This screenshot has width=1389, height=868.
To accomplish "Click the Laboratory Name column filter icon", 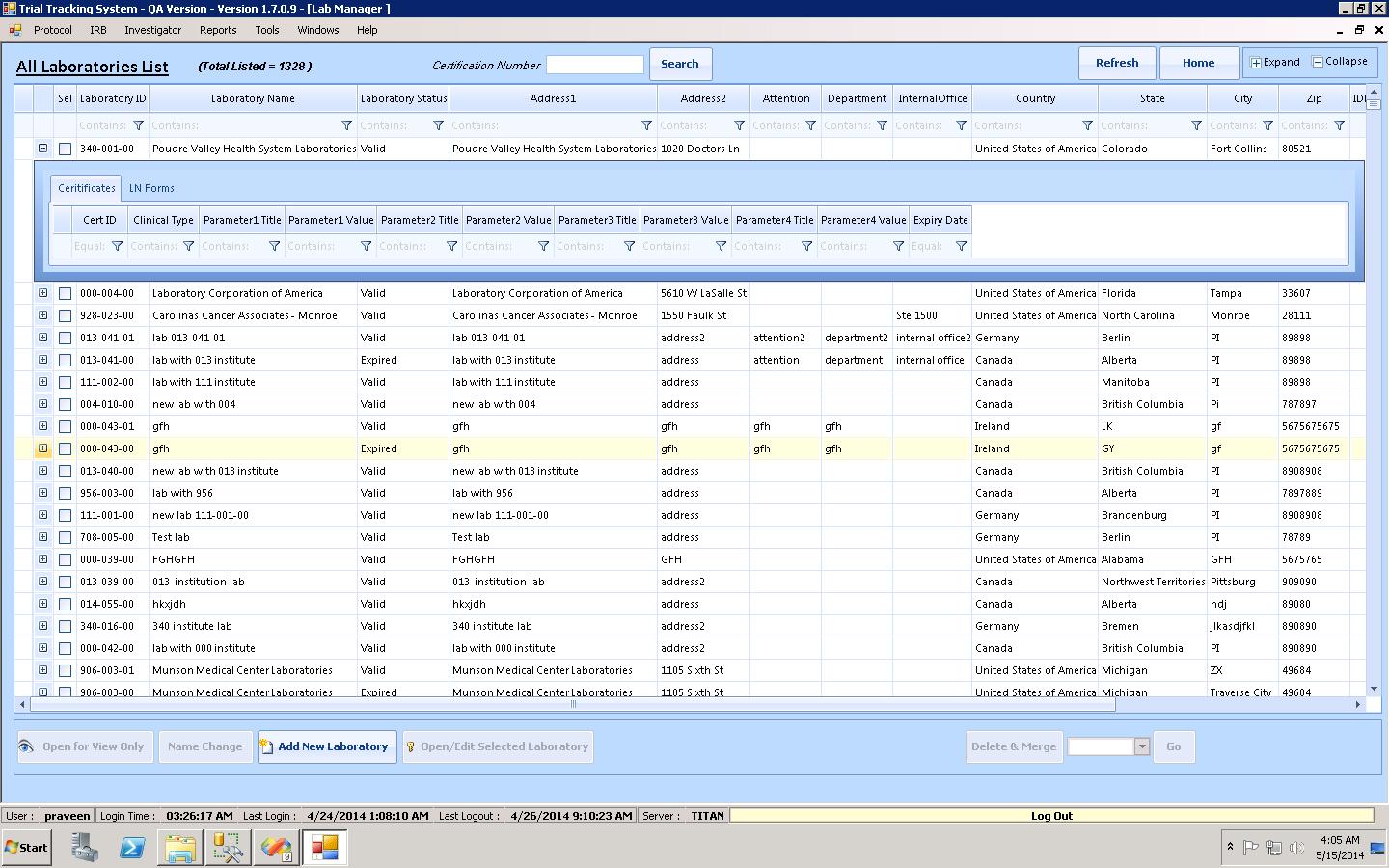I will [x=346, y=125].
